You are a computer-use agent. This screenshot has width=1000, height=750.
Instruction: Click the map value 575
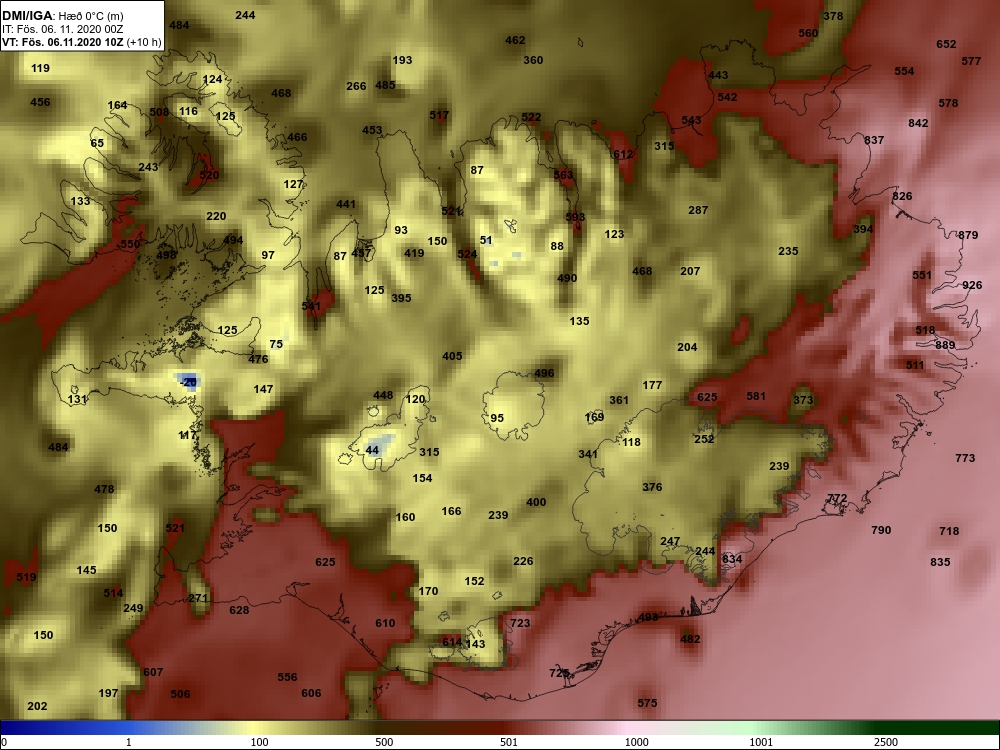[647, 703]
